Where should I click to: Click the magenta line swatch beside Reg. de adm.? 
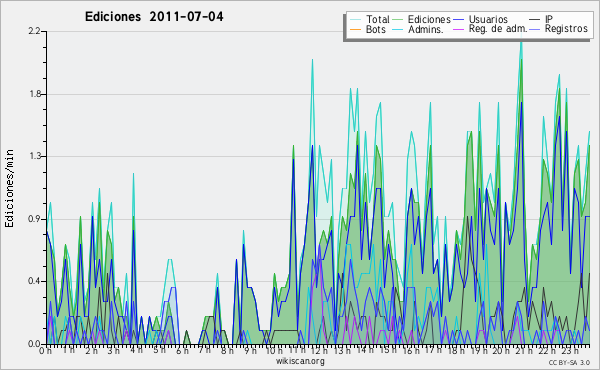458,29
